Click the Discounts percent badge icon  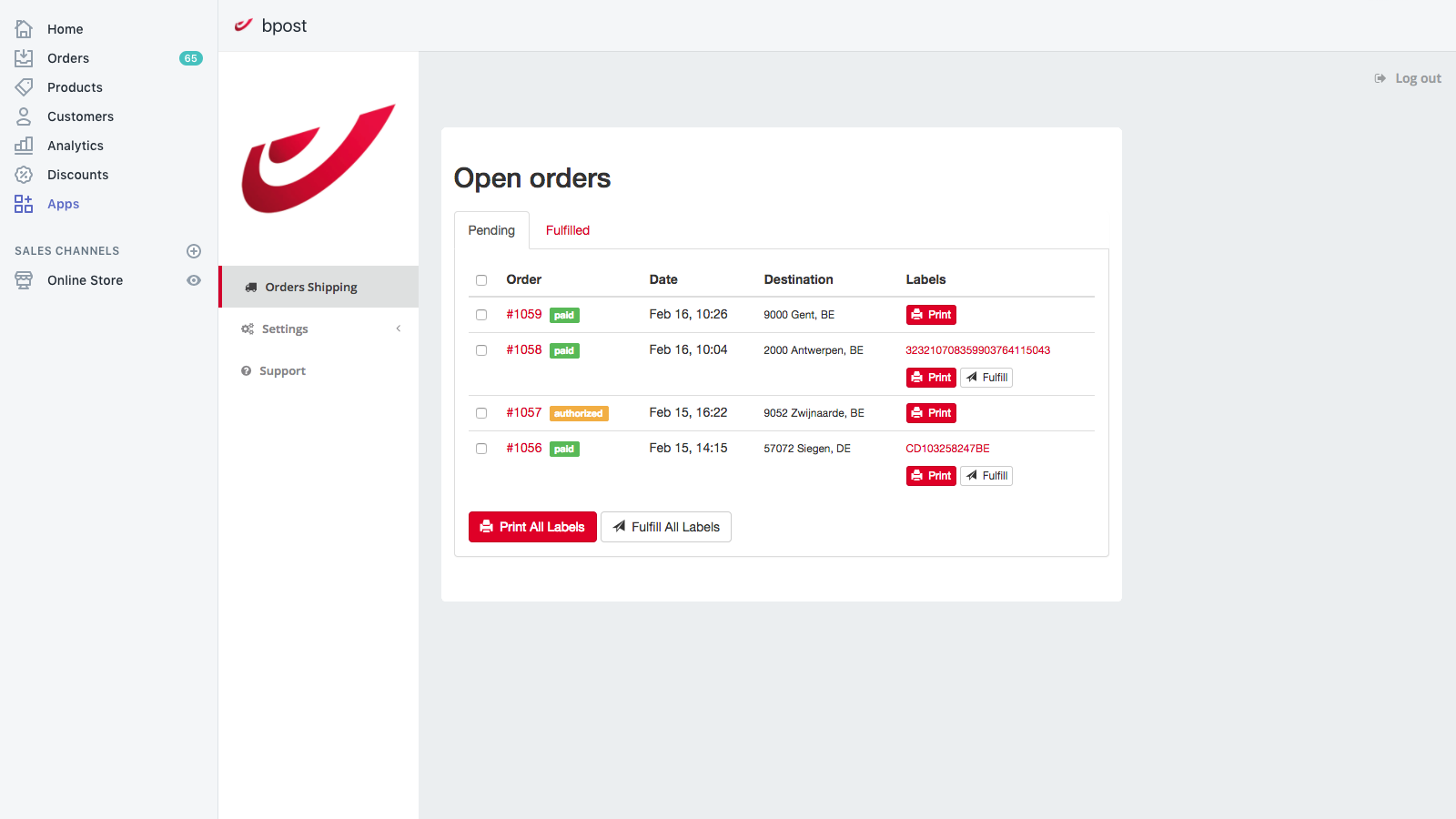[24, 175]
